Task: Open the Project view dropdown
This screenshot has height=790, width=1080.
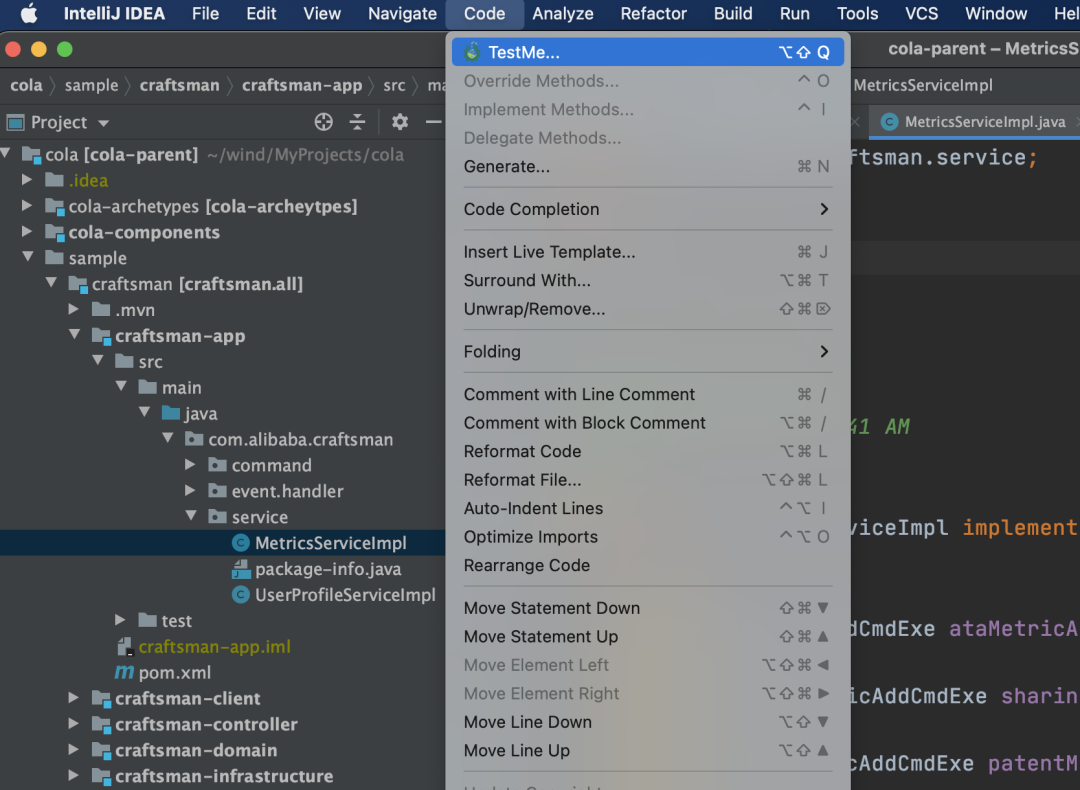Action: click(x=103, y=123)
